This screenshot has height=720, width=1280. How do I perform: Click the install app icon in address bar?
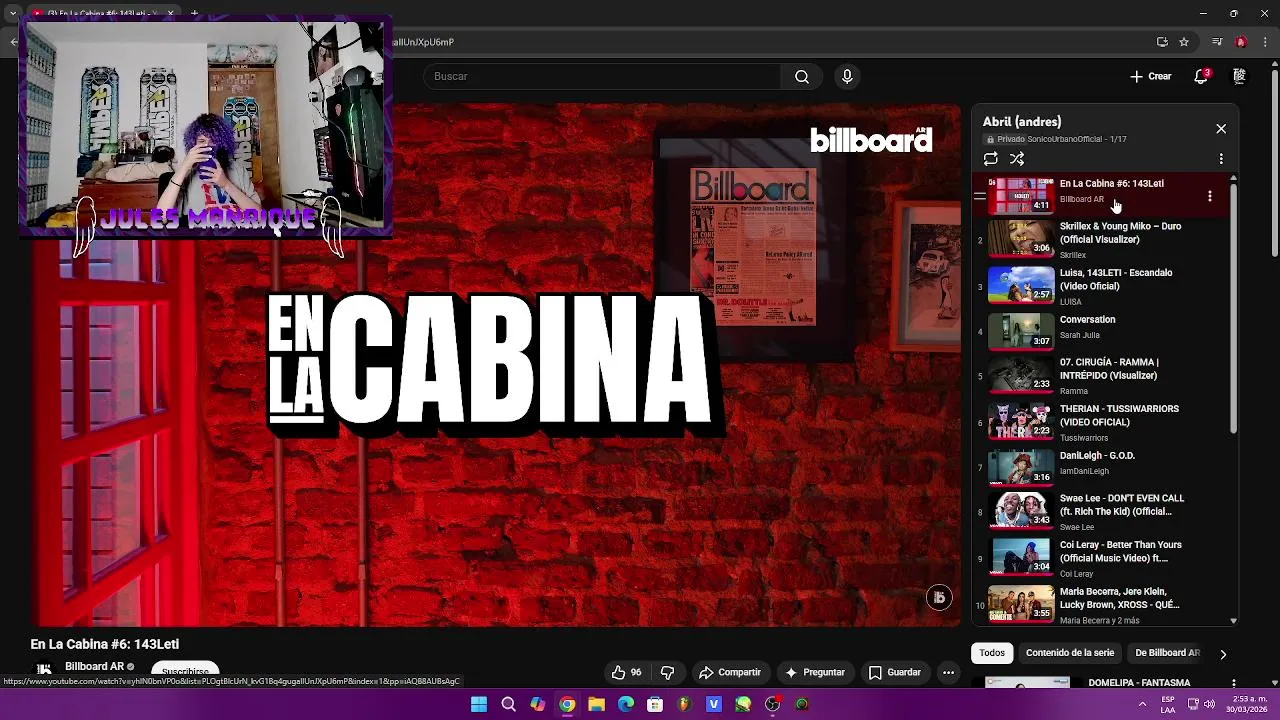[1162, 42]
